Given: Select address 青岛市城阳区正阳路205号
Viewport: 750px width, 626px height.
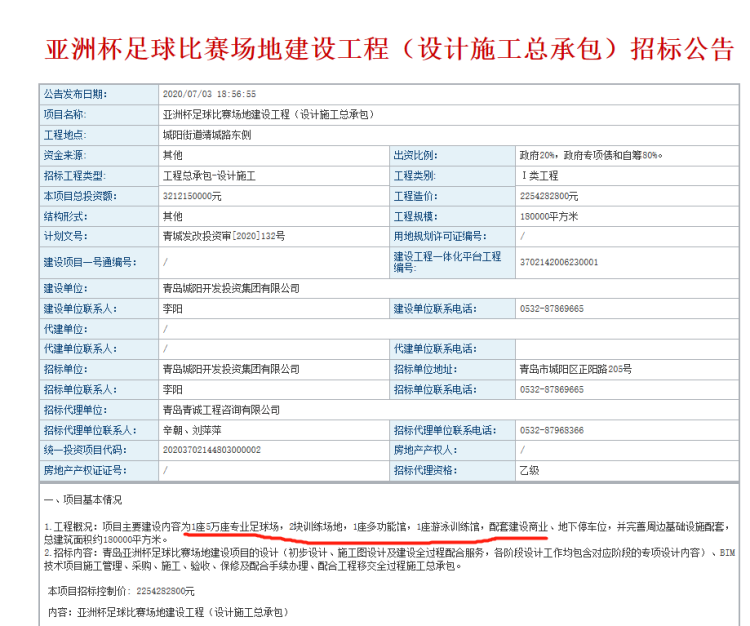Looking at the screenshot, I should click(576, 370).
